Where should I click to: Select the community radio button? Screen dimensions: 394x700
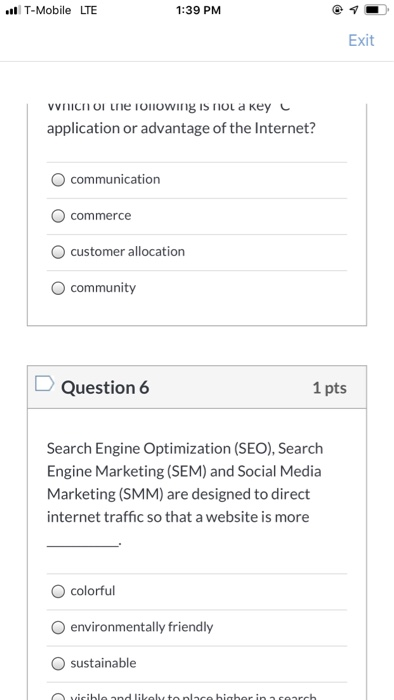pos(58,288)
